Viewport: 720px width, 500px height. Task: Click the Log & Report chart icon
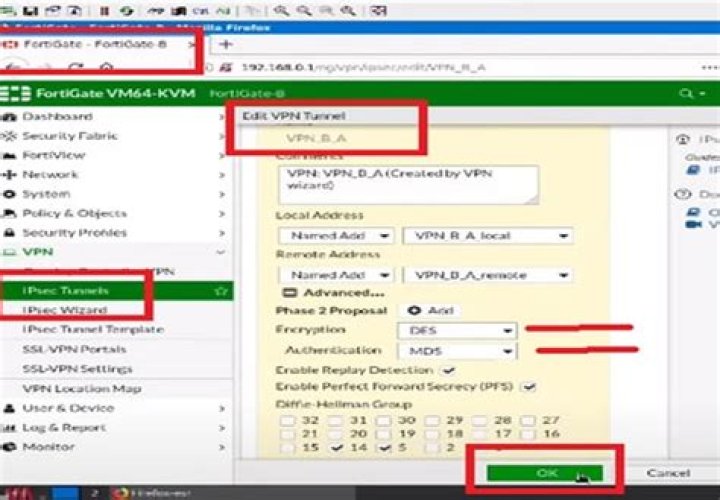[8, 428]
